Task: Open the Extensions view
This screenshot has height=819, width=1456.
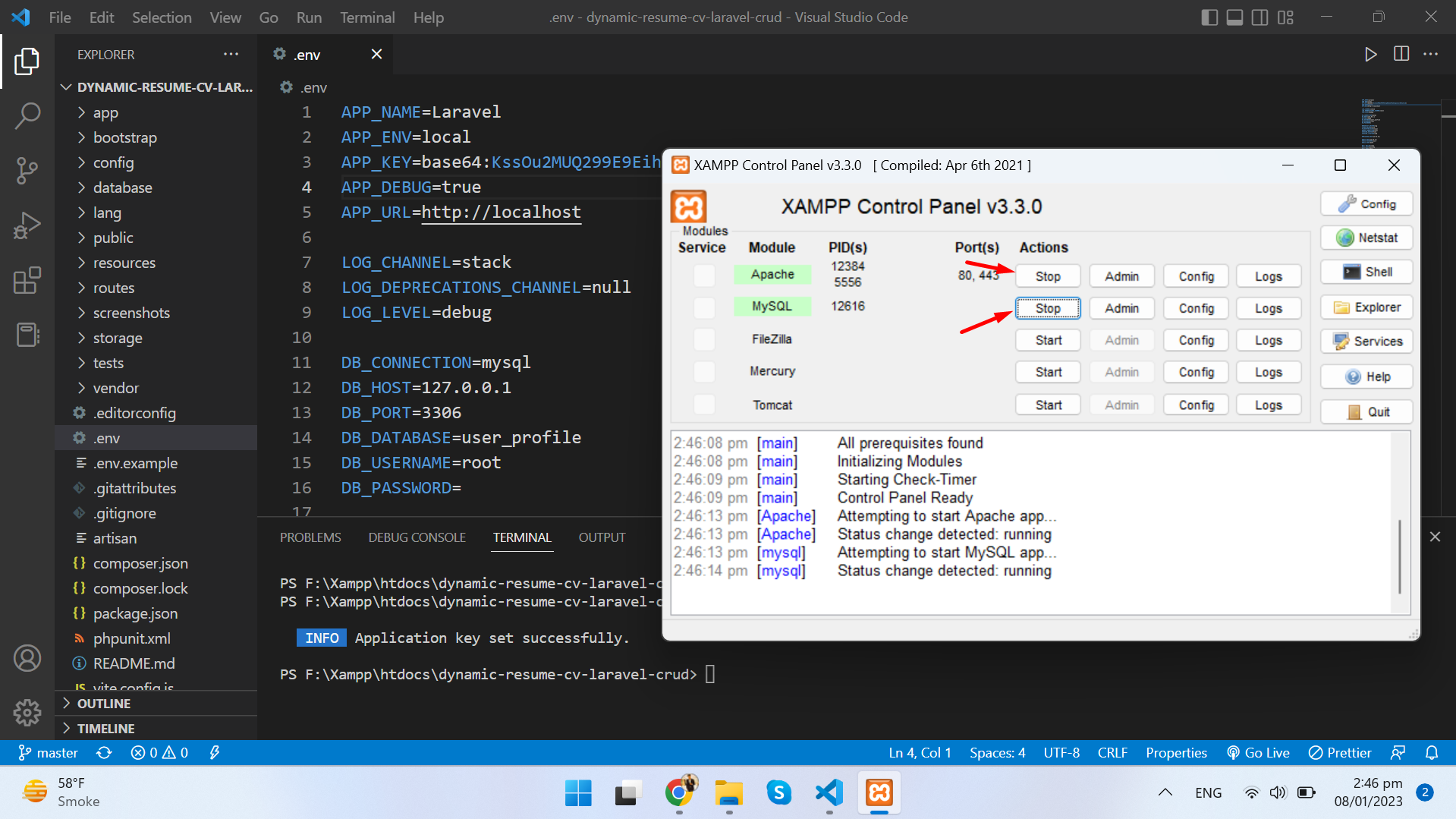Action: pyautogui.click(x=27, y=280)
